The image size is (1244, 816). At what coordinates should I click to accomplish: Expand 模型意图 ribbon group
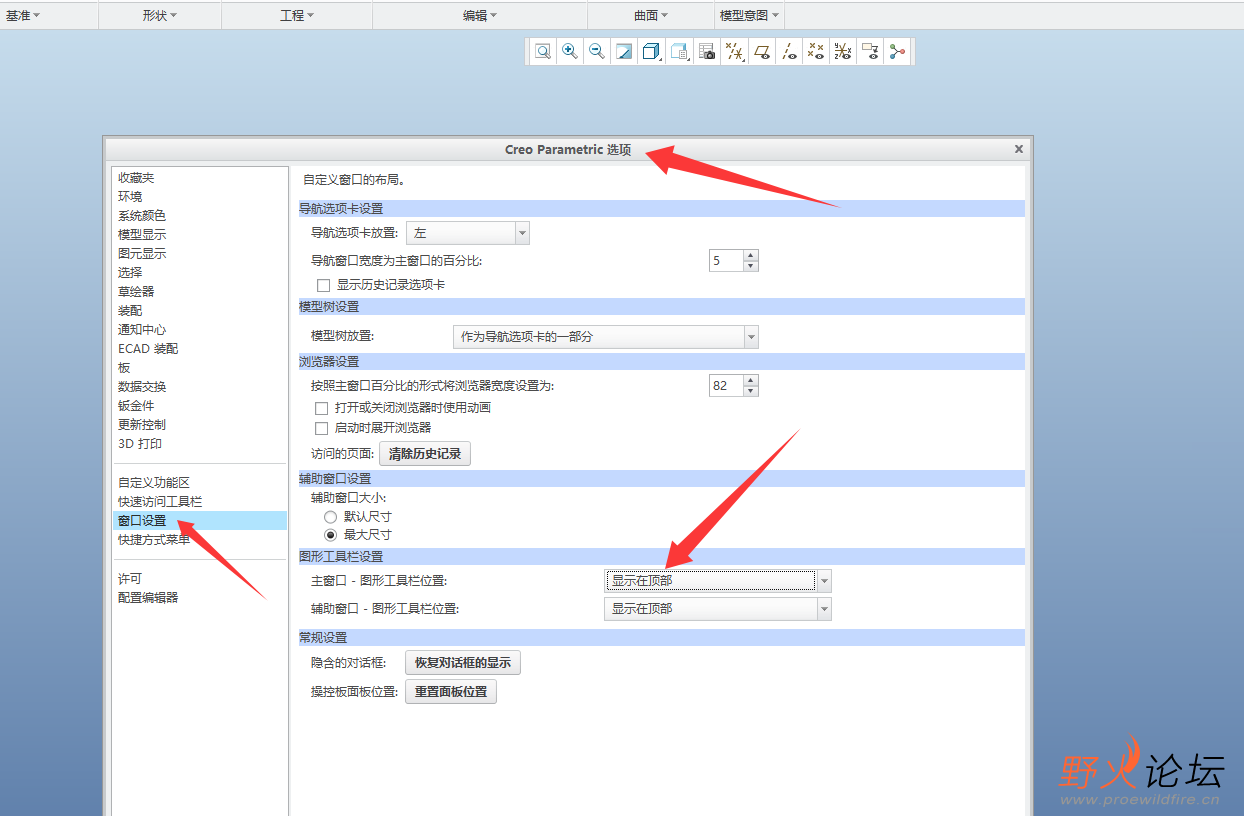click(x=750, y=15)
